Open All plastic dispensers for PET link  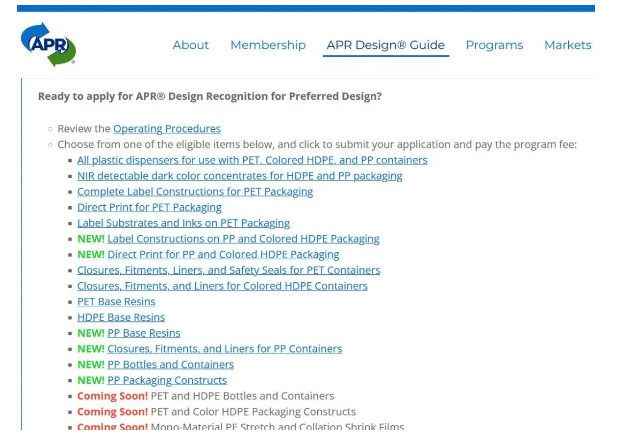pos(252,160)
